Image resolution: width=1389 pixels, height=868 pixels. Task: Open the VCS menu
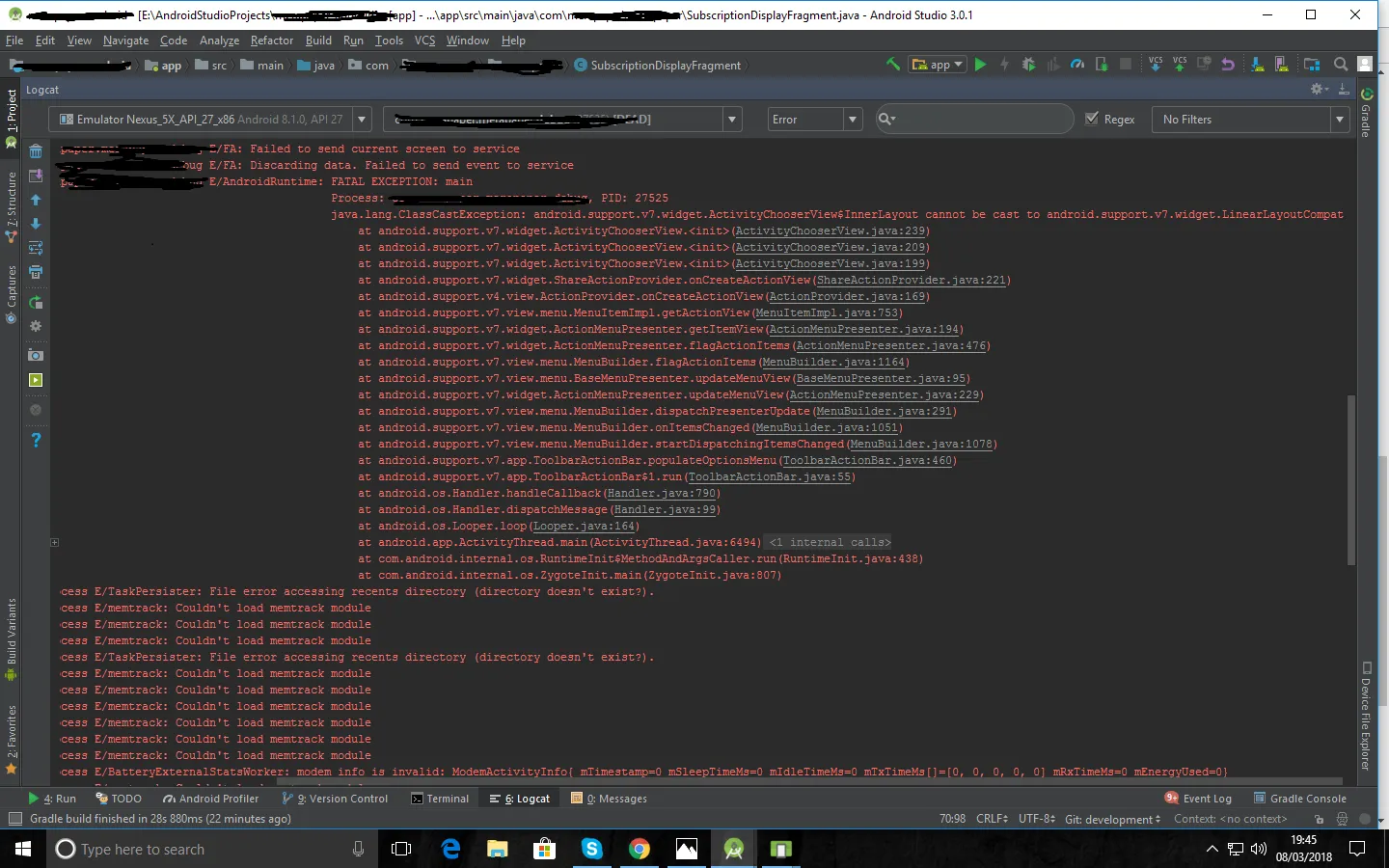coord(424,41)
